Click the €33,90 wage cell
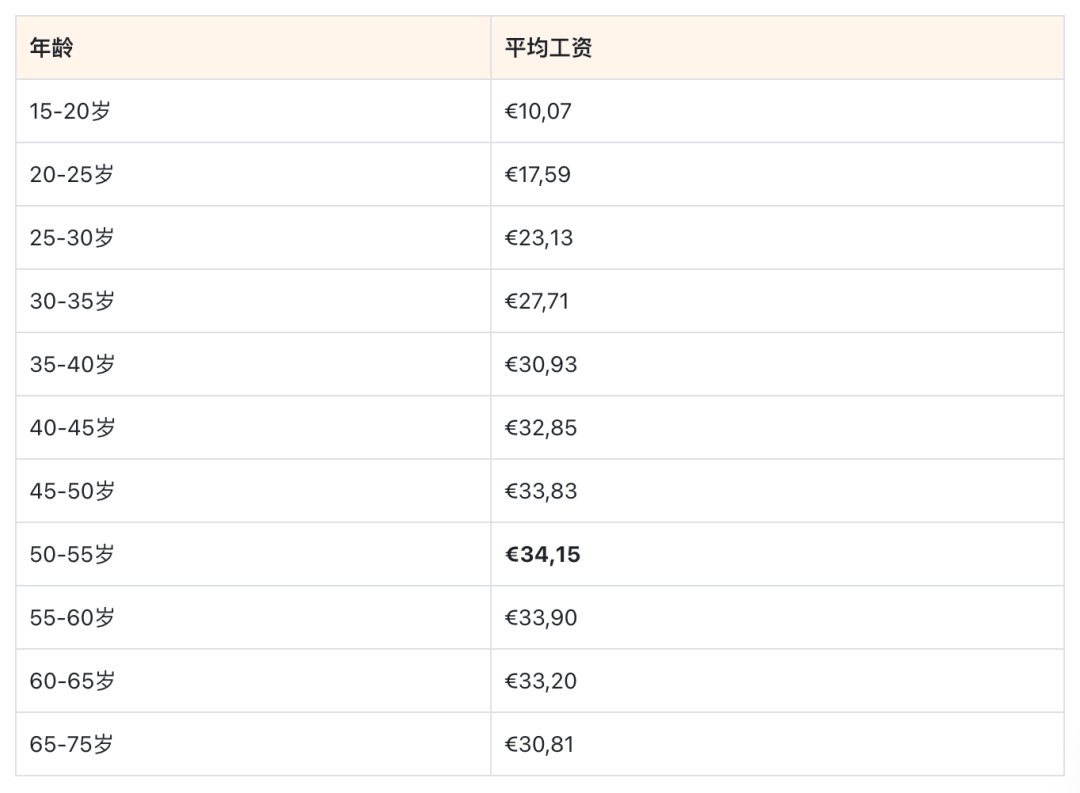This screenshot has width=1080, height=793. (541, 618)
